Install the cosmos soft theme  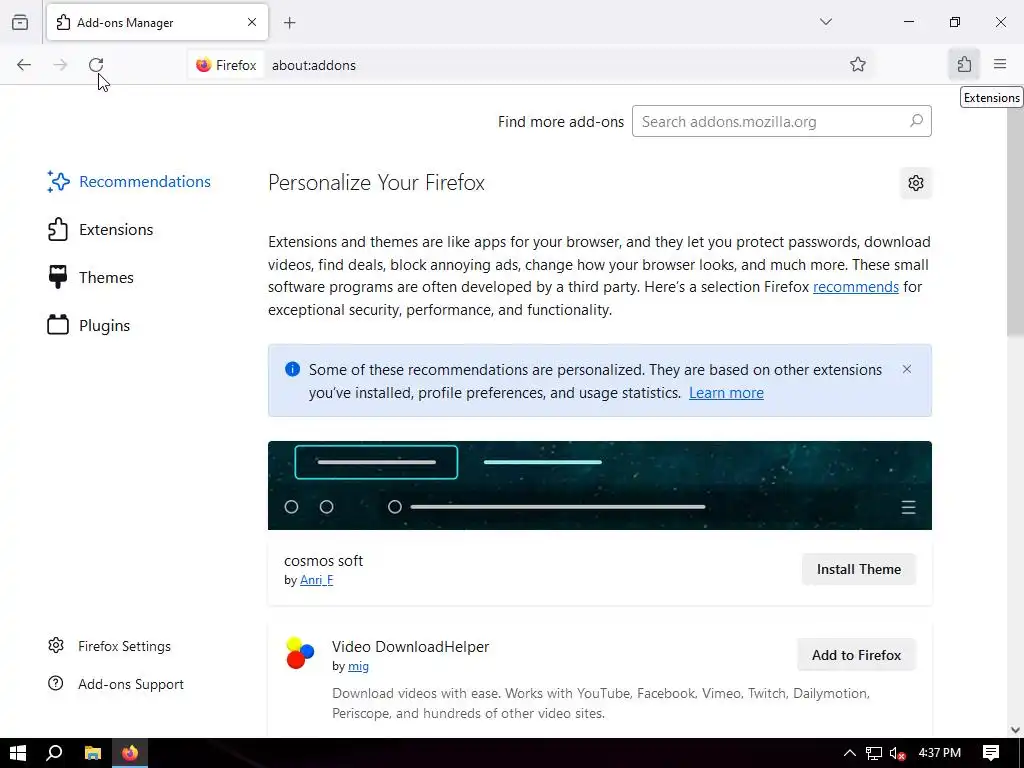click(858, 569)
